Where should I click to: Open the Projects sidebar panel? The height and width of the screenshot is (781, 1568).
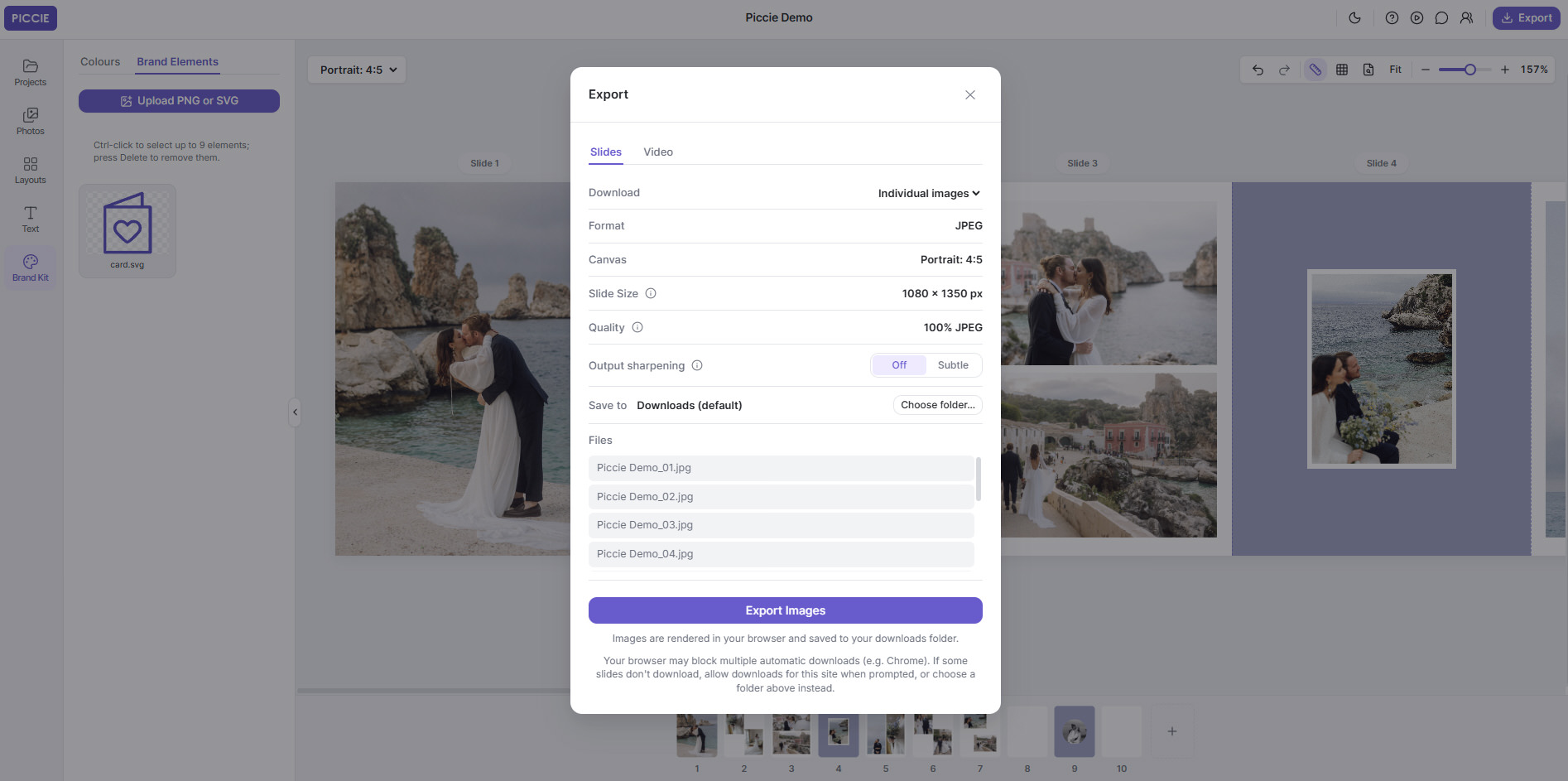pyautogui.click(x=31, y=72)
